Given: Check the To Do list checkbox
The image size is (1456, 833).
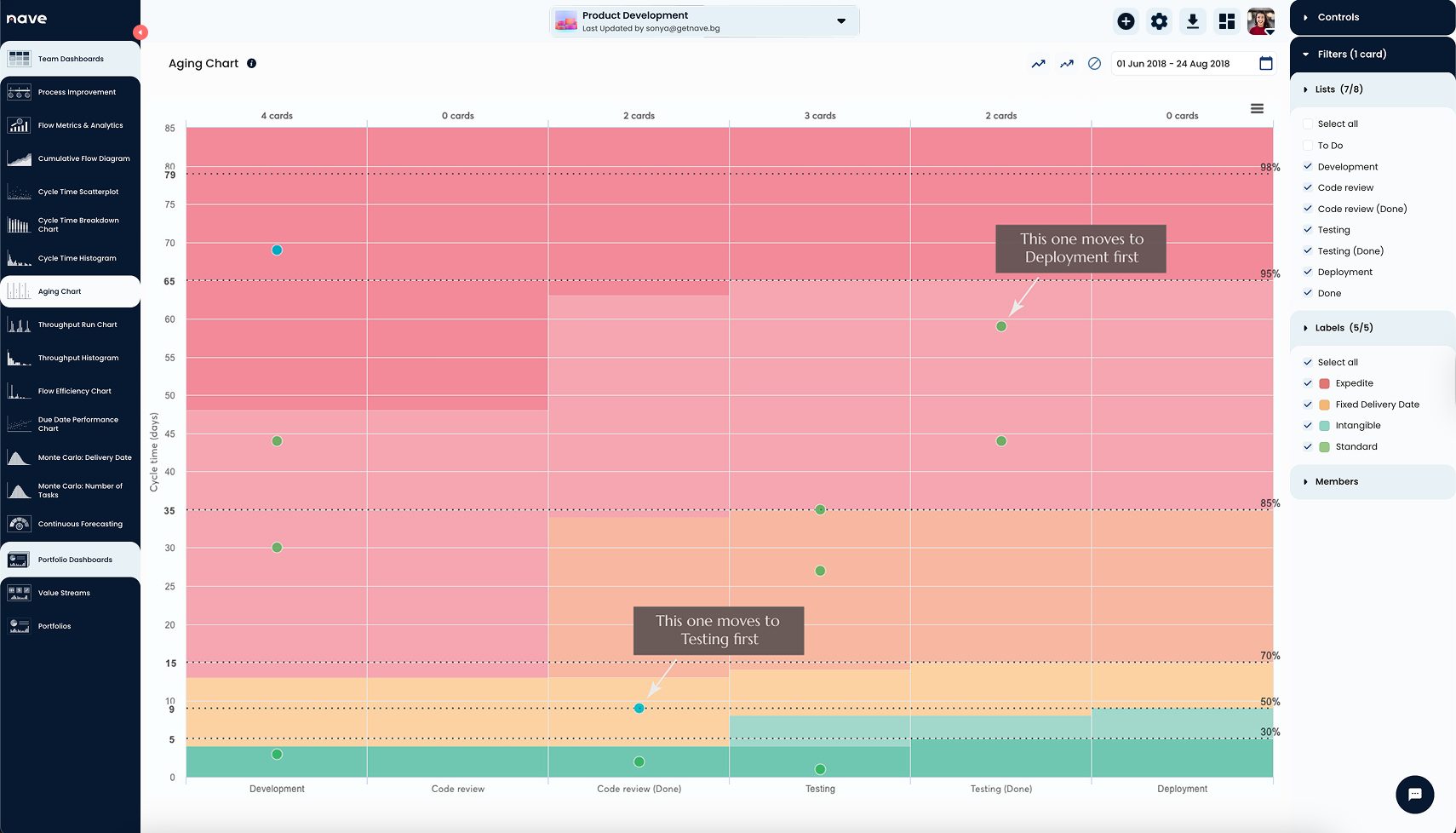Looking at the screenshot, I should coord(1308,146).
